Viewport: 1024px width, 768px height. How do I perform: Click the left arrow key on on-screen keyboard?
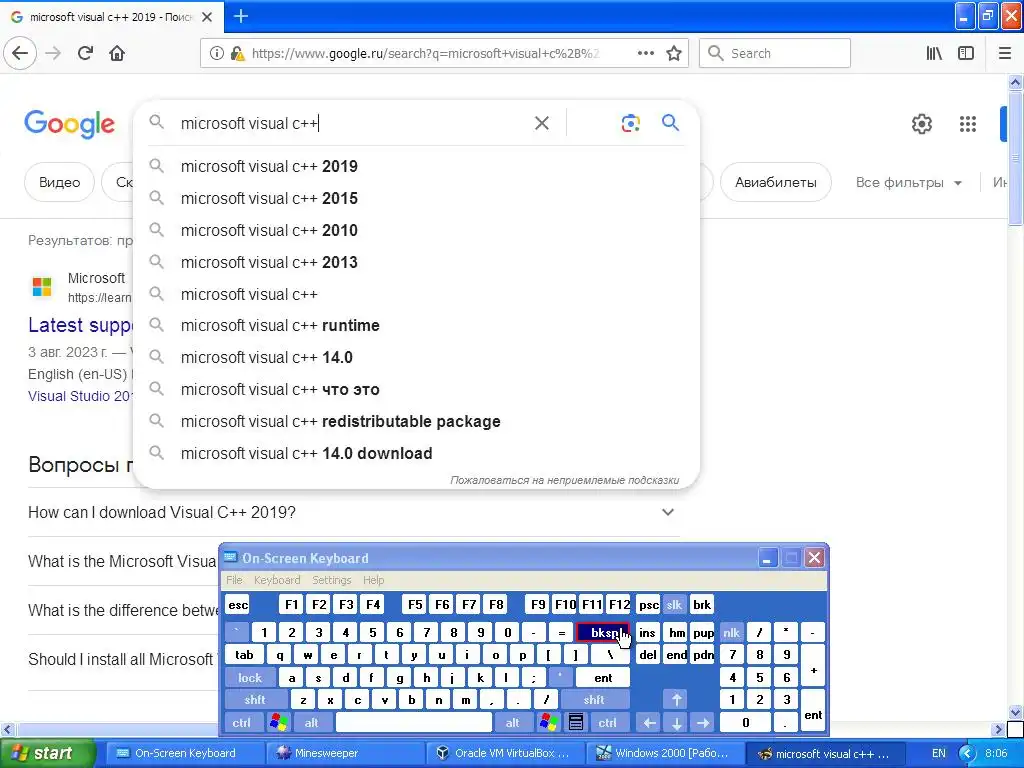coord(649,722)
